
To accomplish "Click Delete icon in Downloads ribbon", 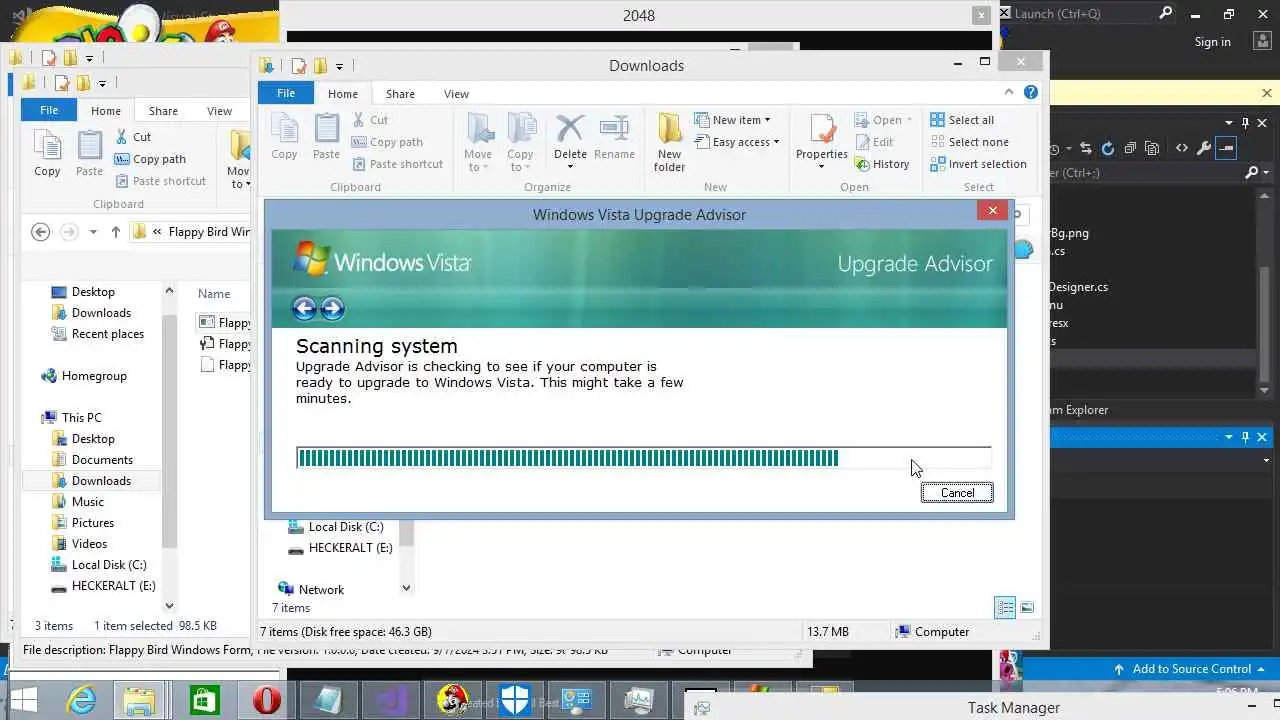I will point(570,137).
